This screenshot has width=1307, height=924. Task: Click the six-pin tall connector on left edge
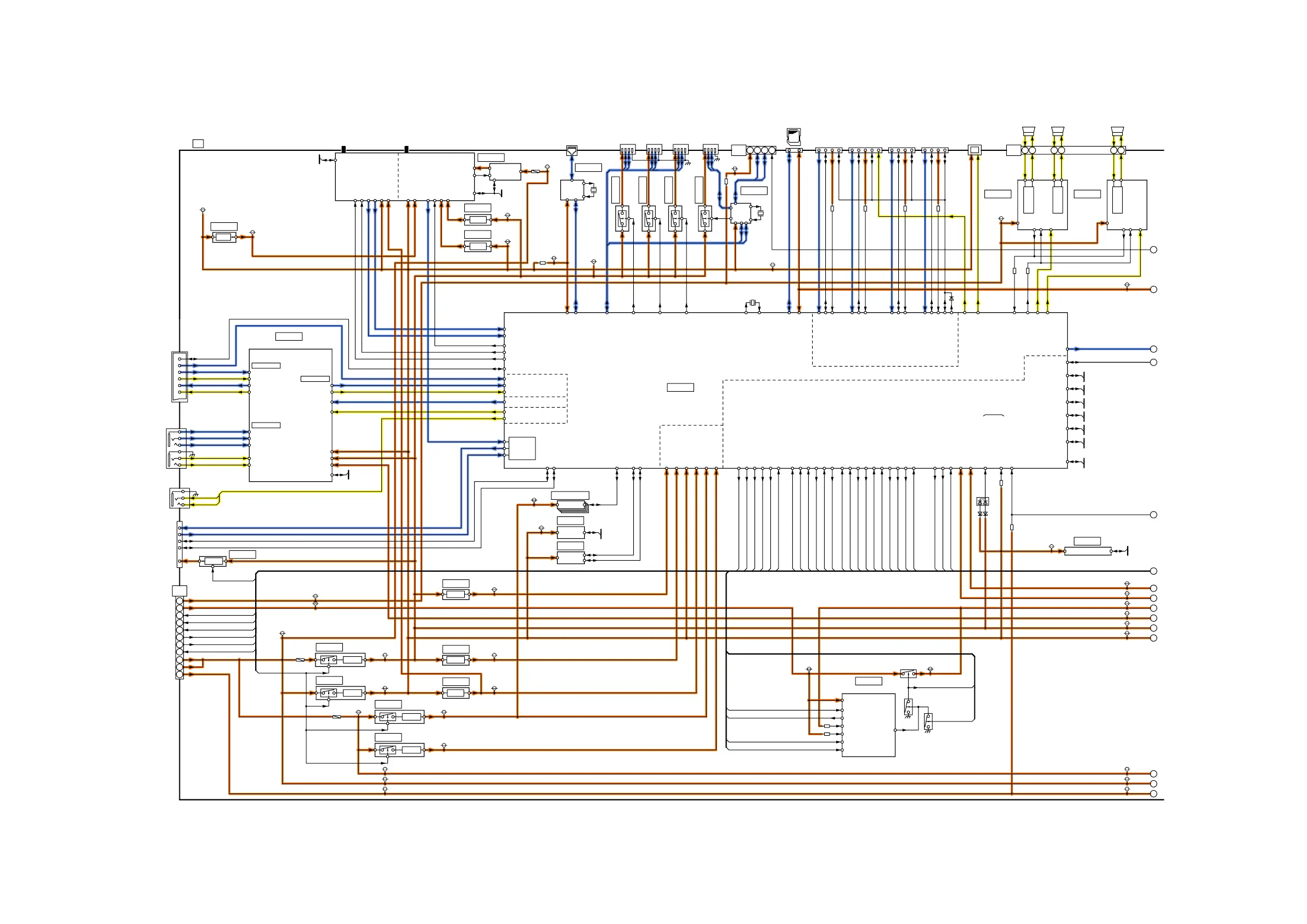(x=179, y=376)
